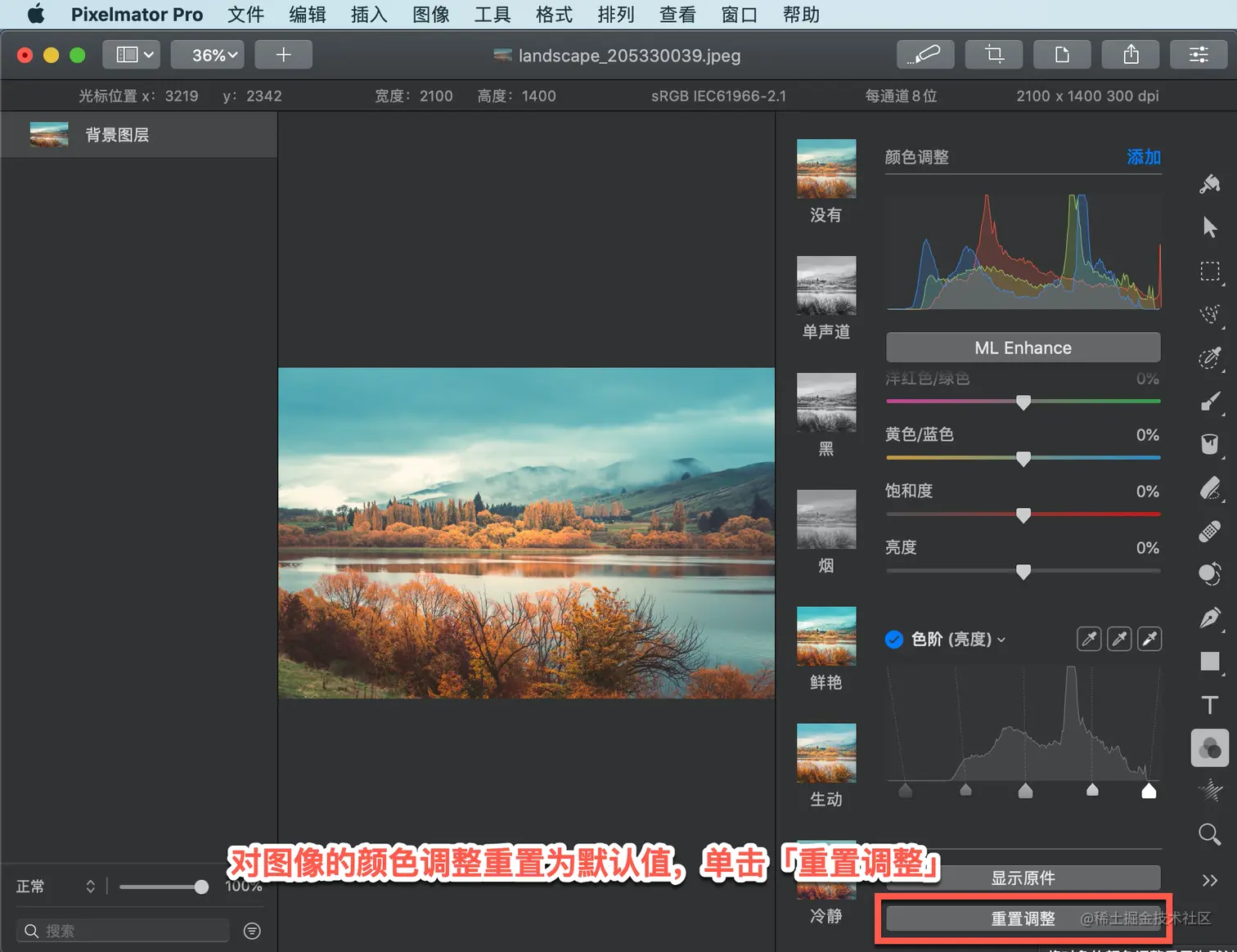Adjust the 黄色/蓝色 slider handle

(1023, 459)
